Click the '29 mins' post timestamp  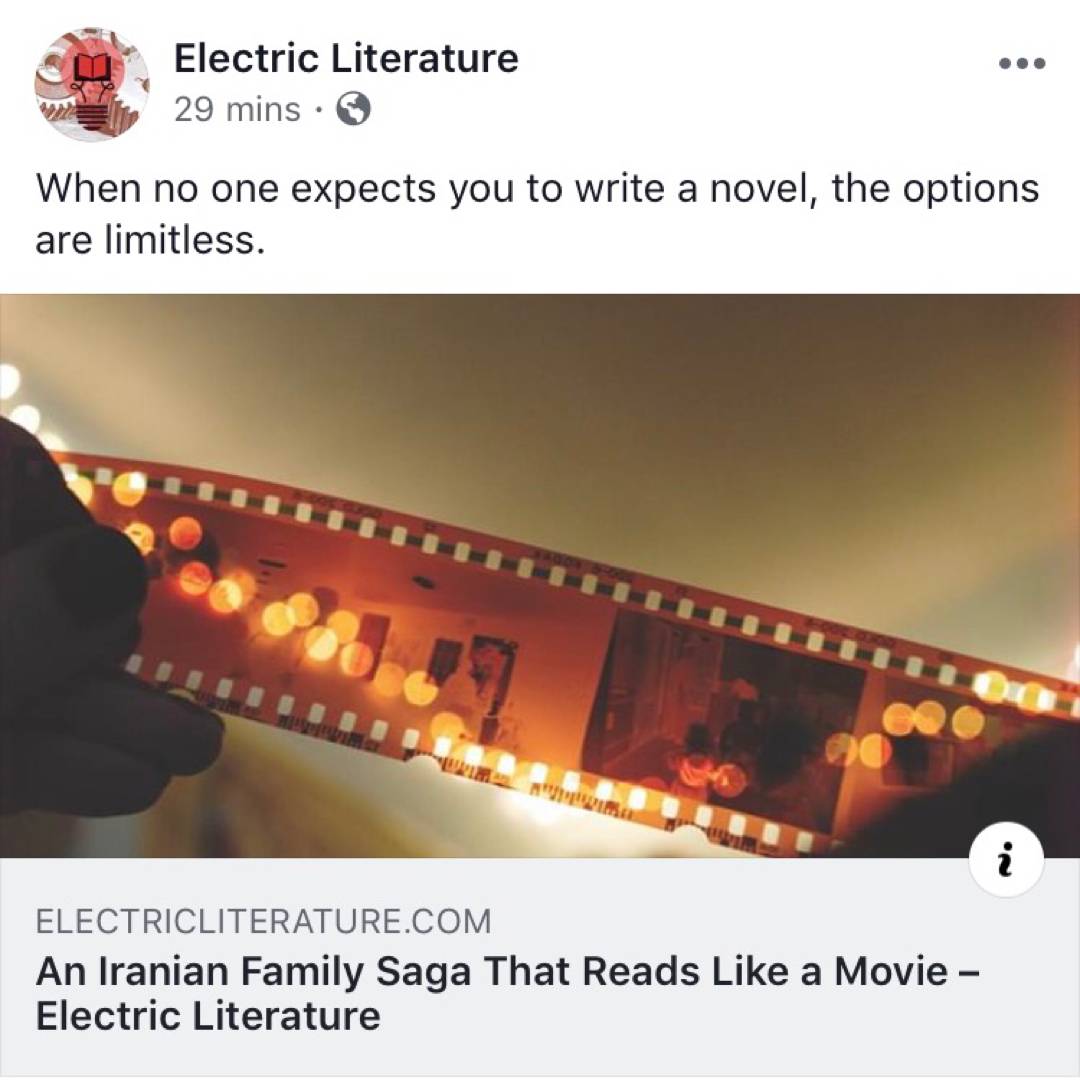pyautogui.click(x=237, y=109)
